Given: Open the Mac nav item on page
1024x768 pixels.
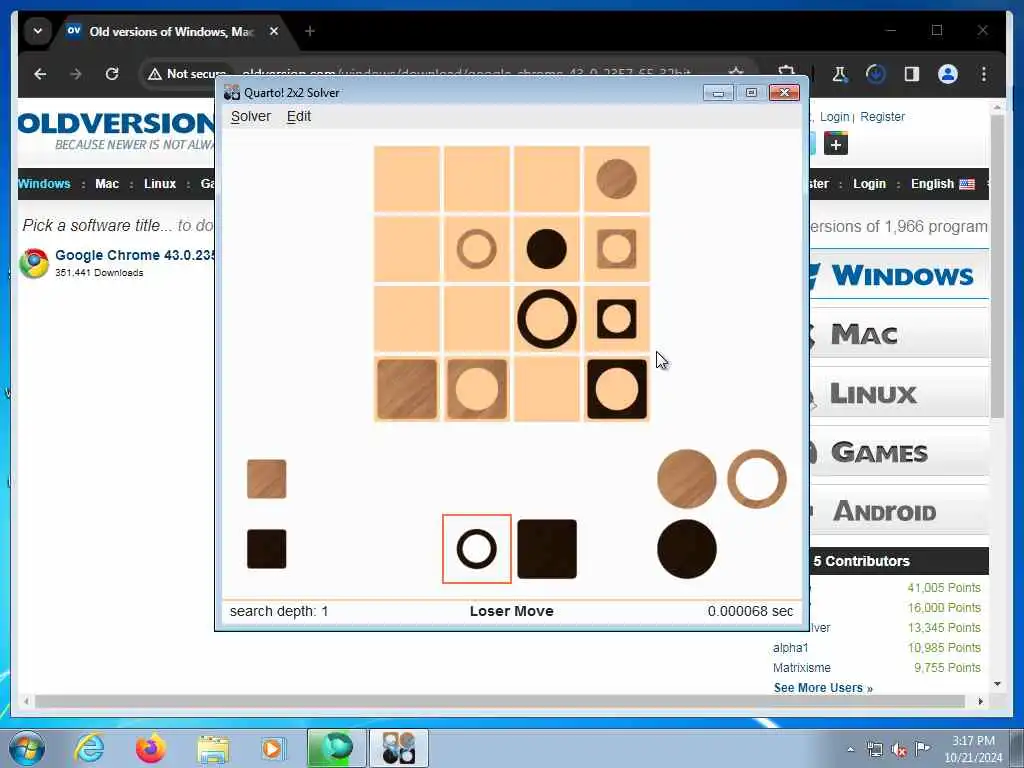Looking at the screenshot, I should pyautogui.click(x=107, y=184).
